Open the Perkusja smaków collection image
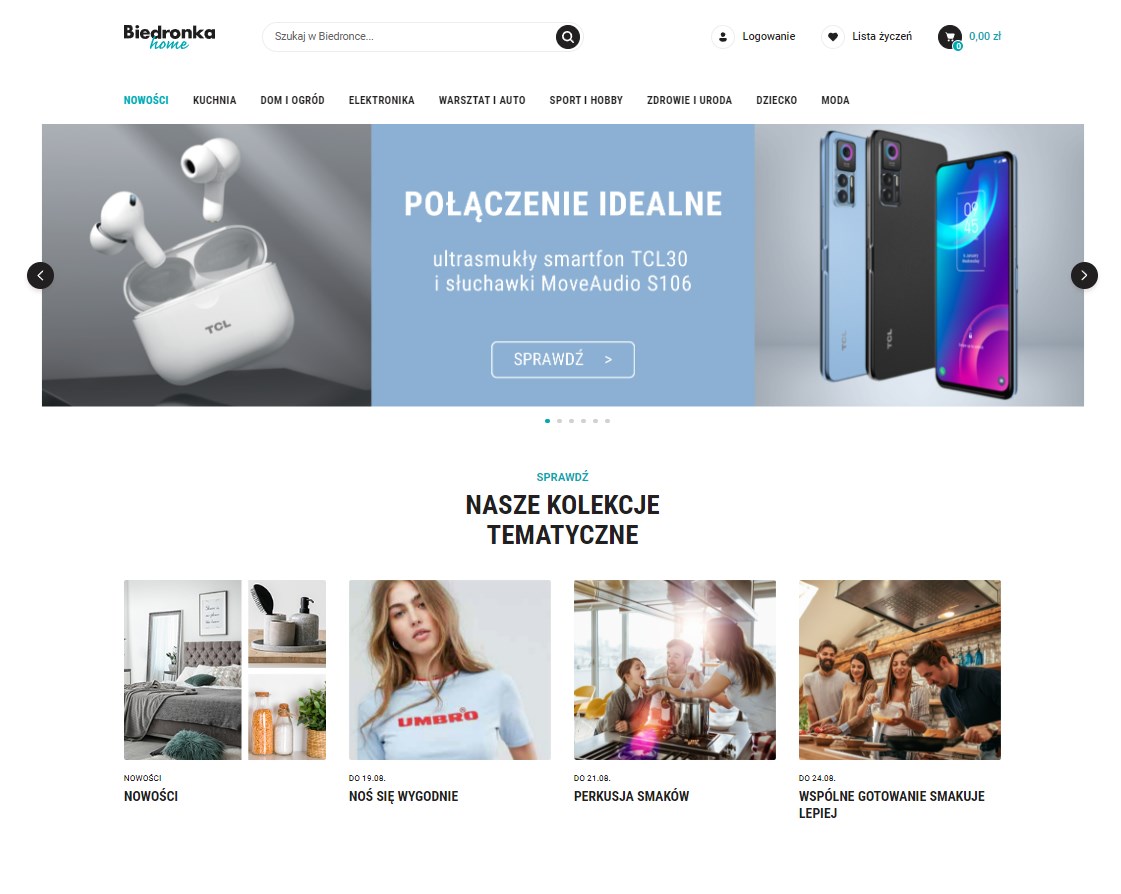The height and width of the screenshot is (894, 1121). point(675,669)
